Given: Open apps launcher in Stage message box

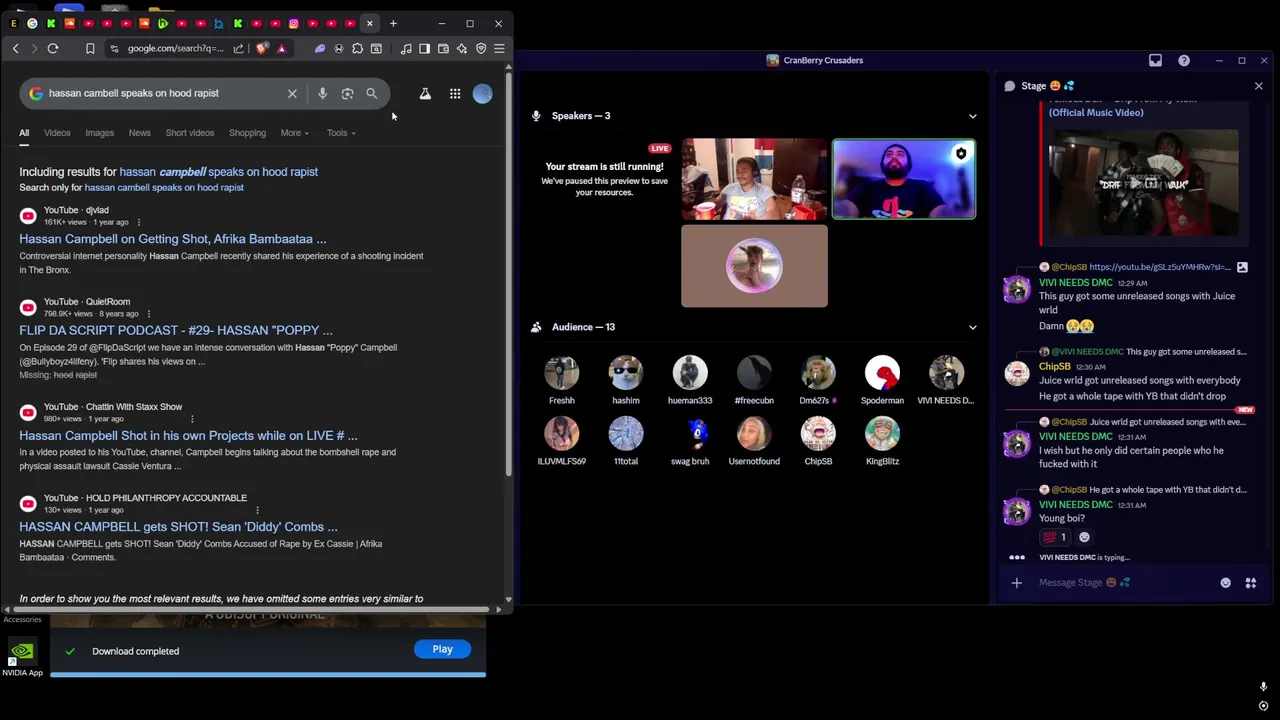Looking at the screenshot, I should point(1250,583).
